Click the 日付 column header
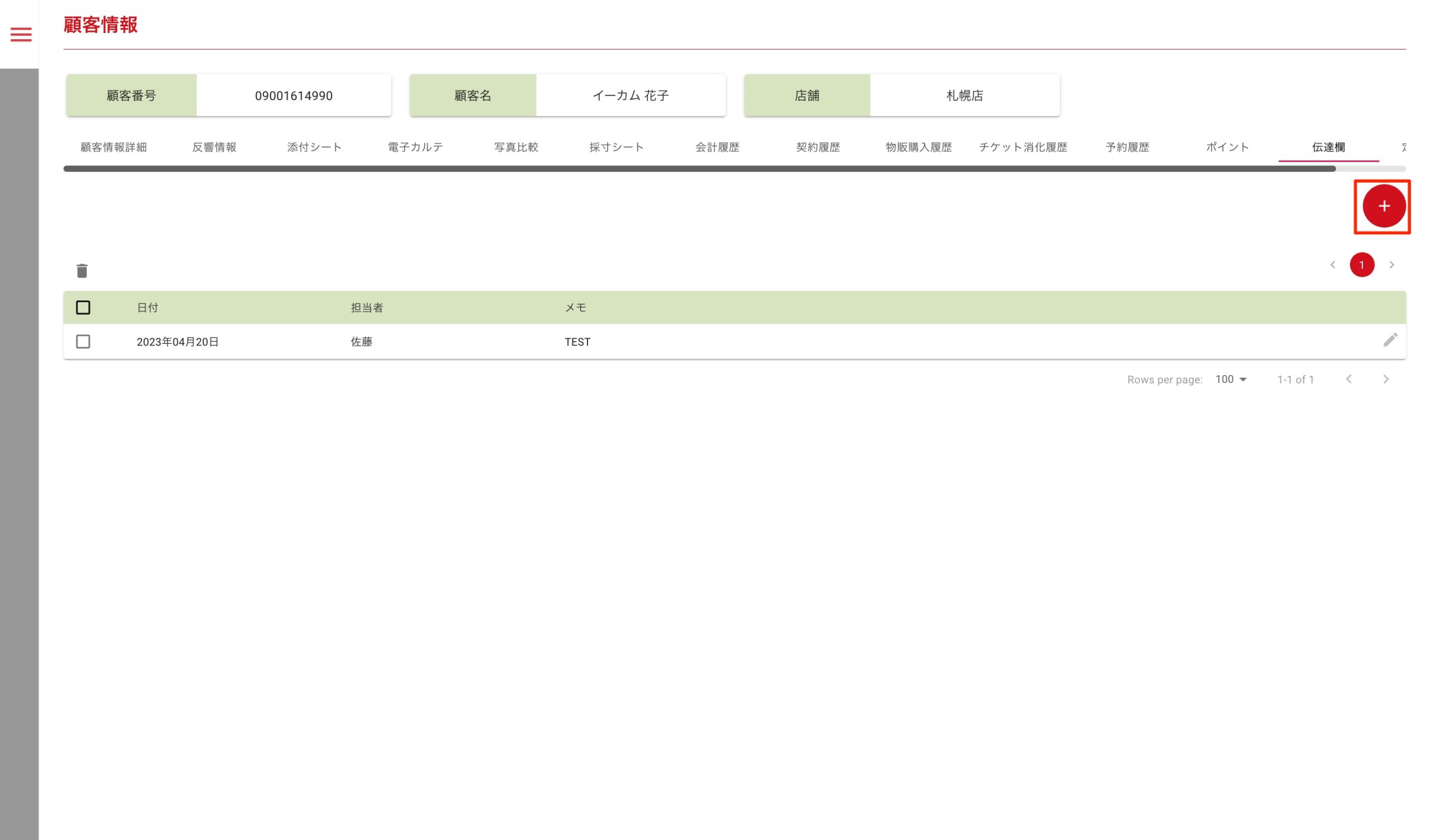 pos(148,307)
